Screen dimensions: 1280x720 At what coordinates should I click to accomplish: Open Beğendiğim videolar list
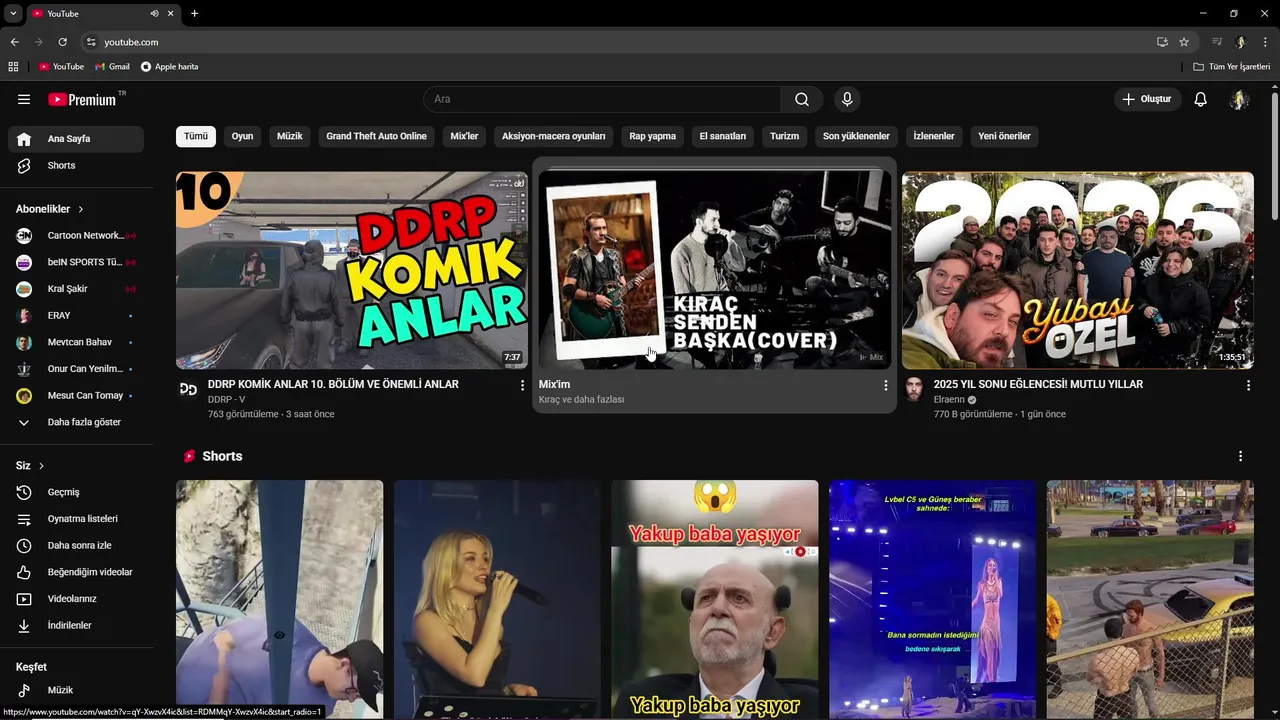(76, 572)
